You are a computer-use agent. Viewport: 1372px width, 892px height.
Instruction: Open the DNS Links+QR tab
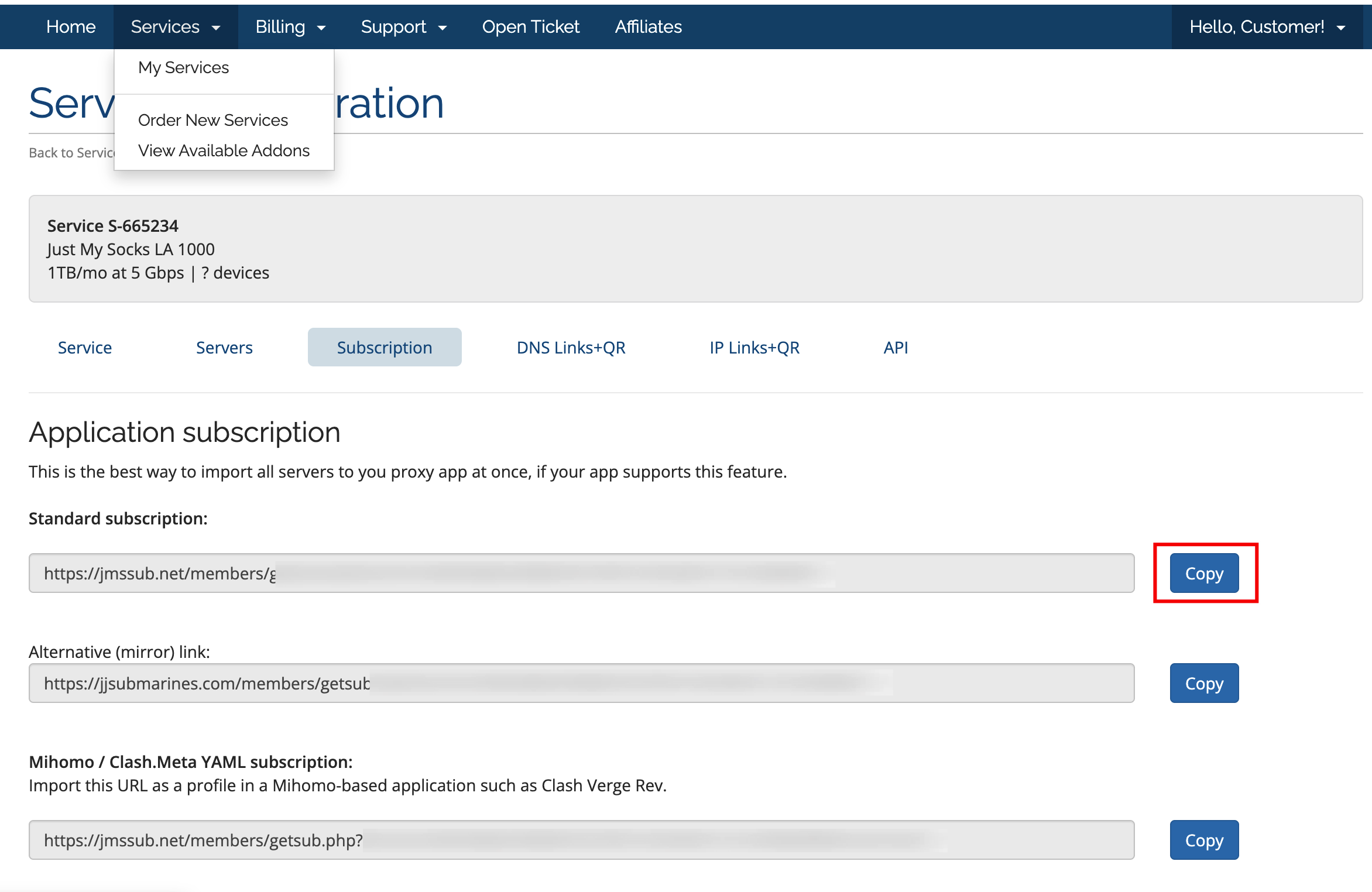(x=571, y=348)
